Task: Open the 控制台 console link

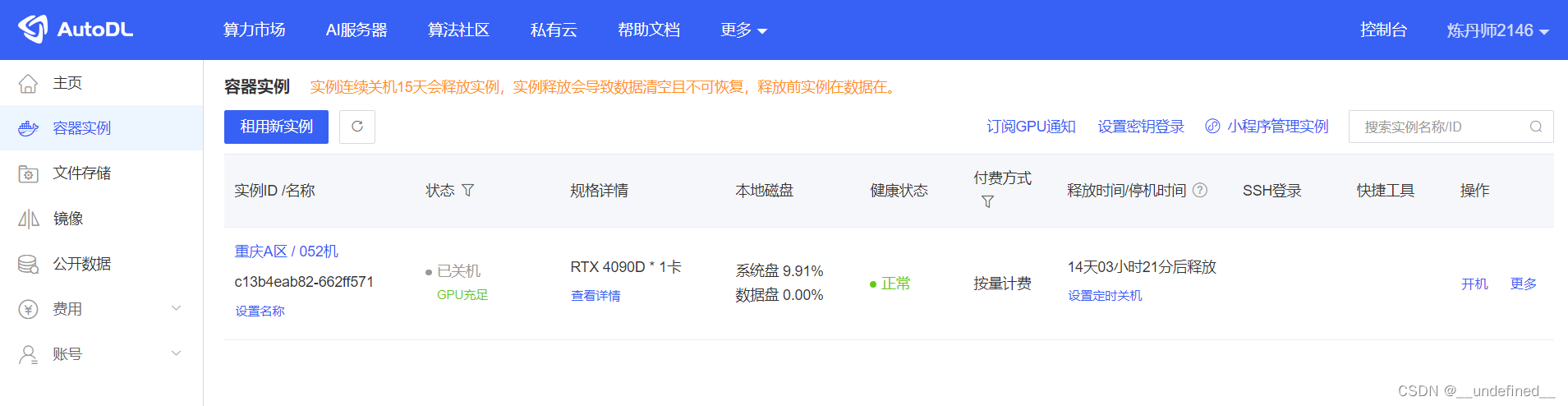Action: pos(1383,30)
